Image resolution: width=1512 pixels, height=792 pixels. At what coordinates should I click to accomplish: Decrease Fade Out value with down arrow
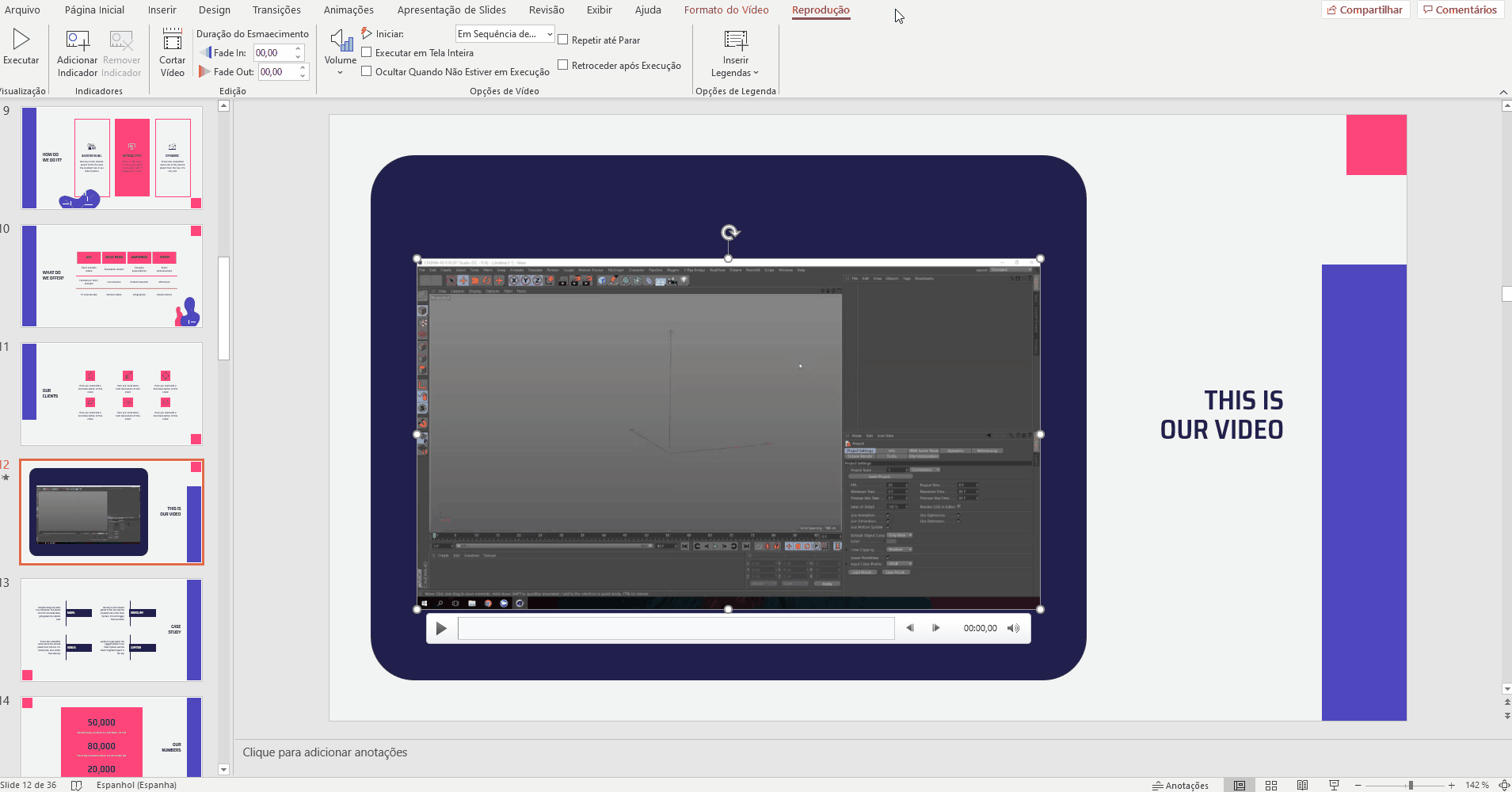303,75
